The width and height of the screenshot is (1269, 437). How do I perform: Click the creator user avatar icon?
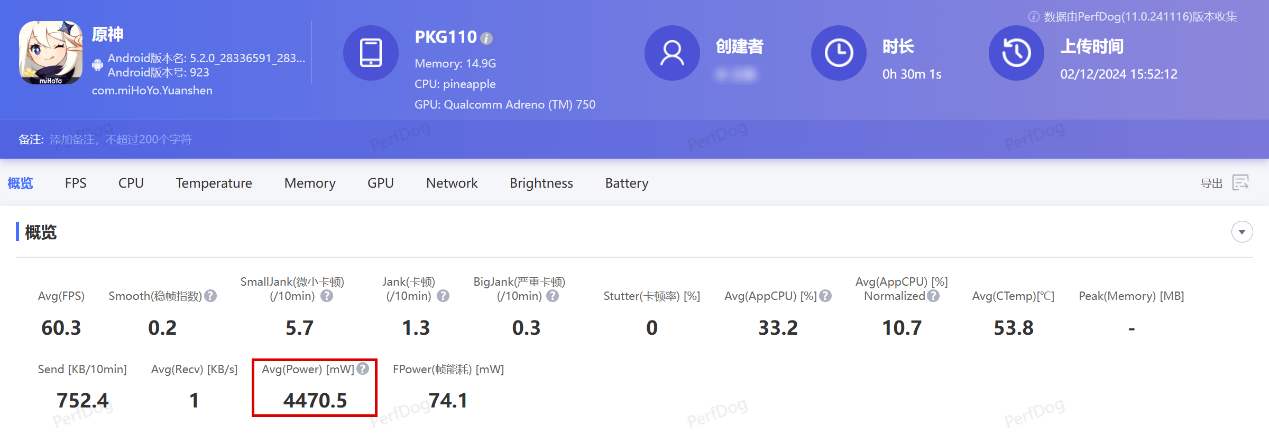click(x=672, y=53)
